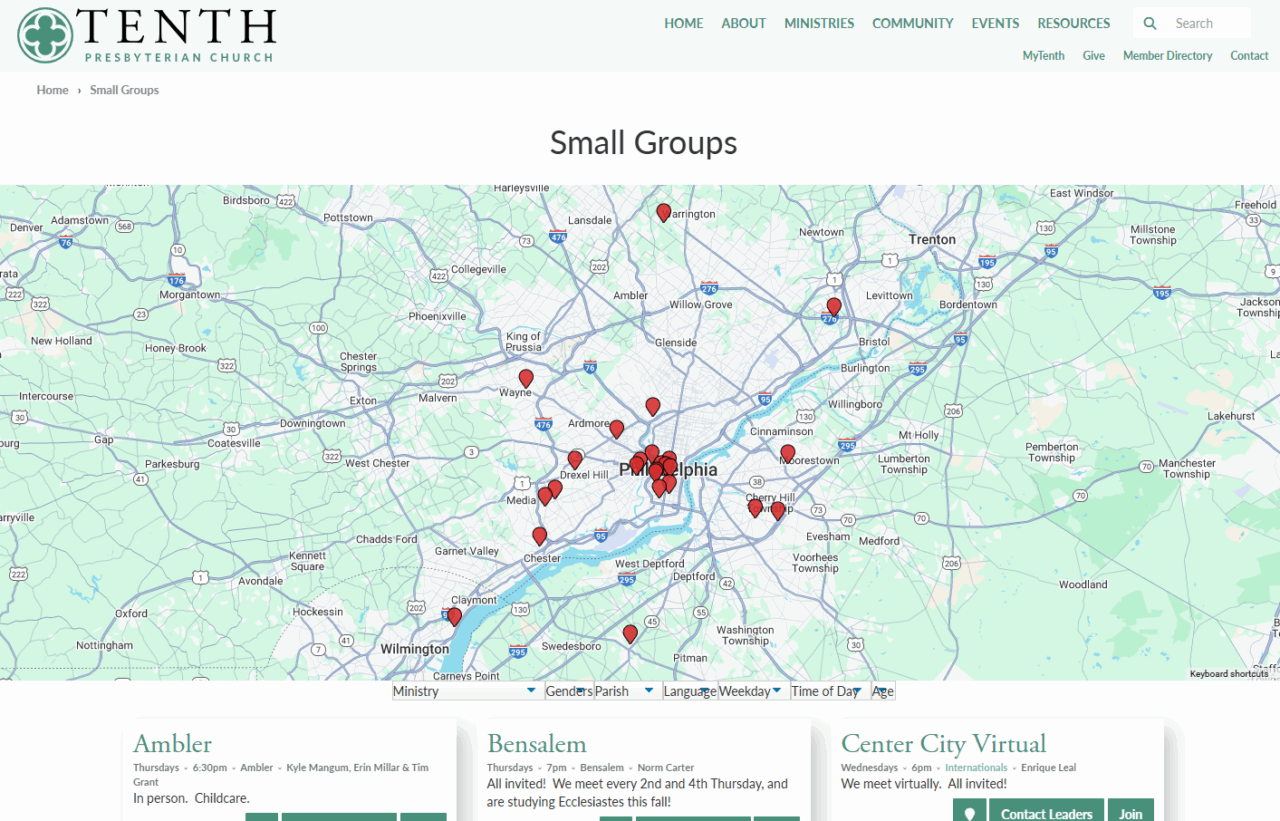Click the map pin near Moorestown
1280x821 pixels.
point(788,453)
